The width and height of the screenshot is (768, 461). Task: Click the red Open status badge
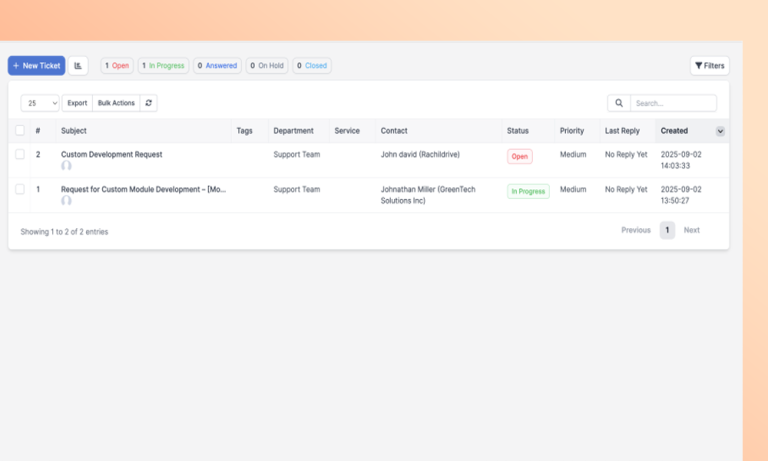(520, 156)
